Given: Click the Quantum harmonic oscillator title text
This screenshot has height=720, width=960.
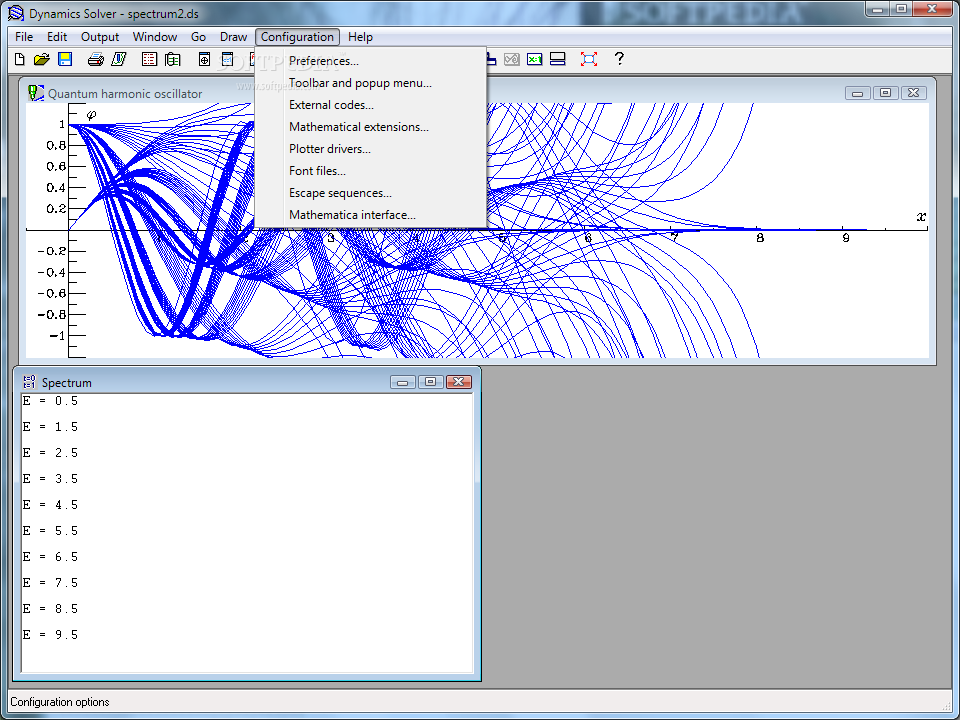Looking at the screenshot, I should 125,94.
